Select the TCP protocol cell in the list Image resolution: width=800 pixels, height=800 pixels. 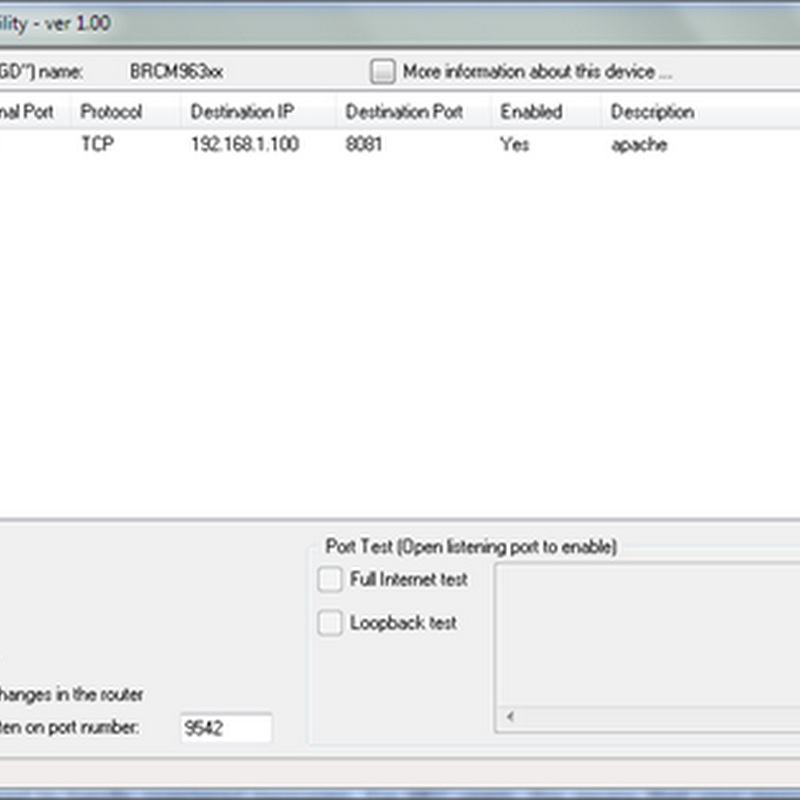pyautogui.click(x=94, y=145)
